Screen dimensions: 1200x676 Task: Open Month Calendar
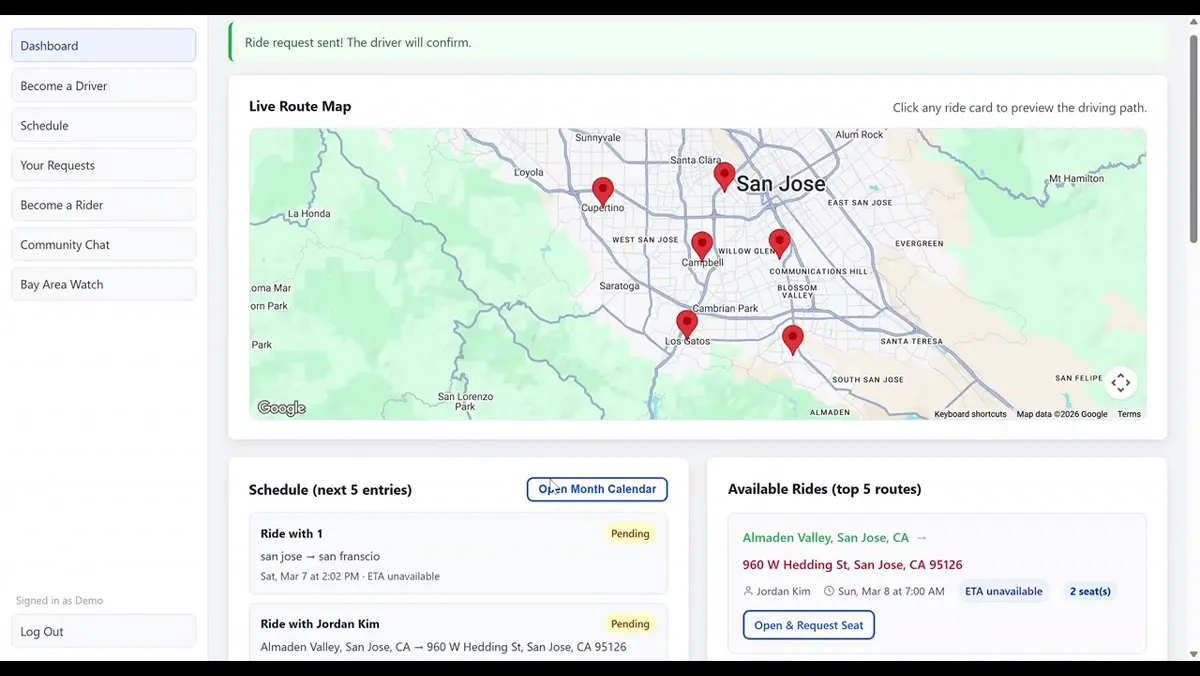pos(597,489)
